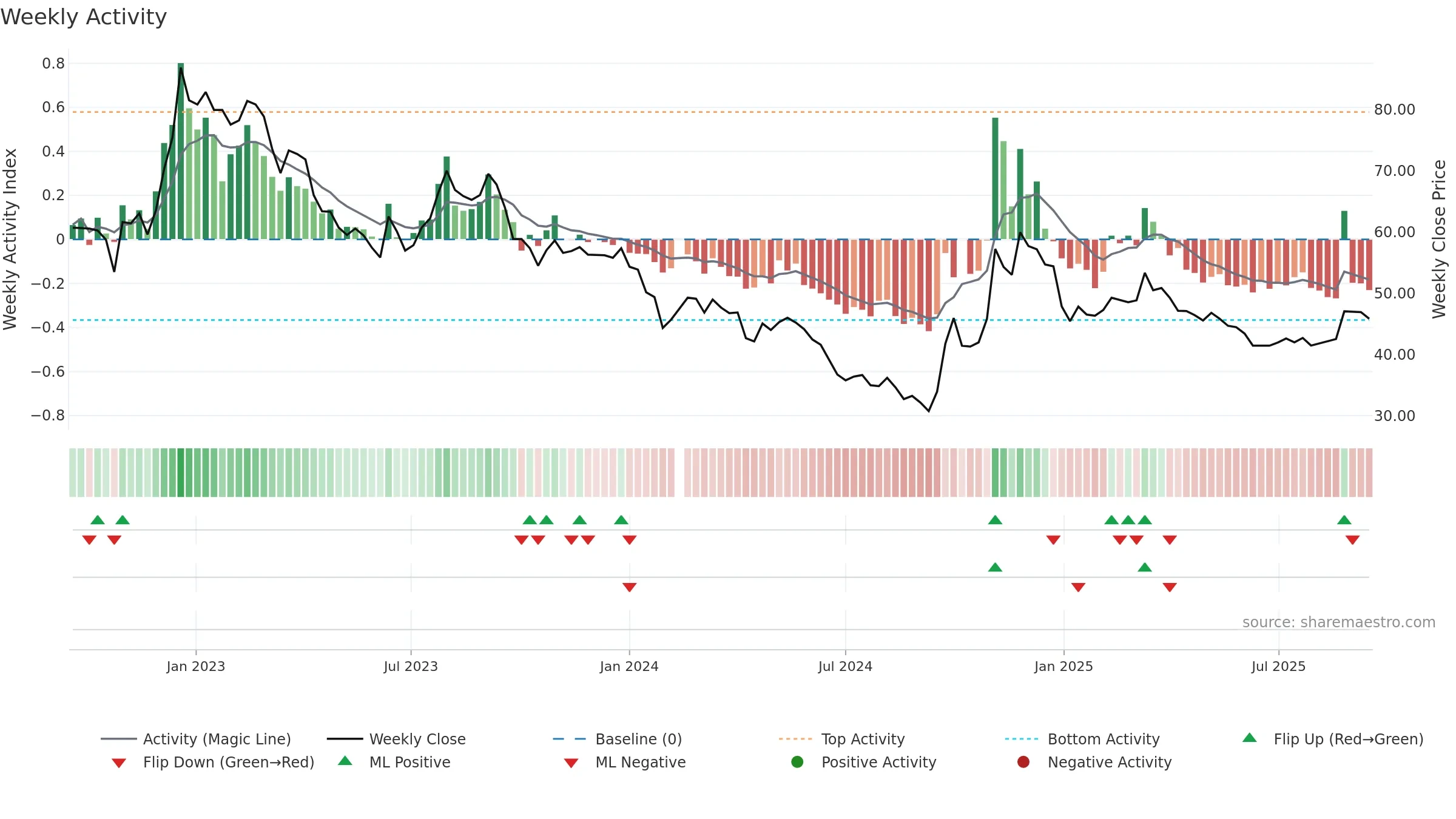Screen dimensions: 1456x819
Task: Click the ML Negative marker at Jan 2024
Action: point(630,587)
